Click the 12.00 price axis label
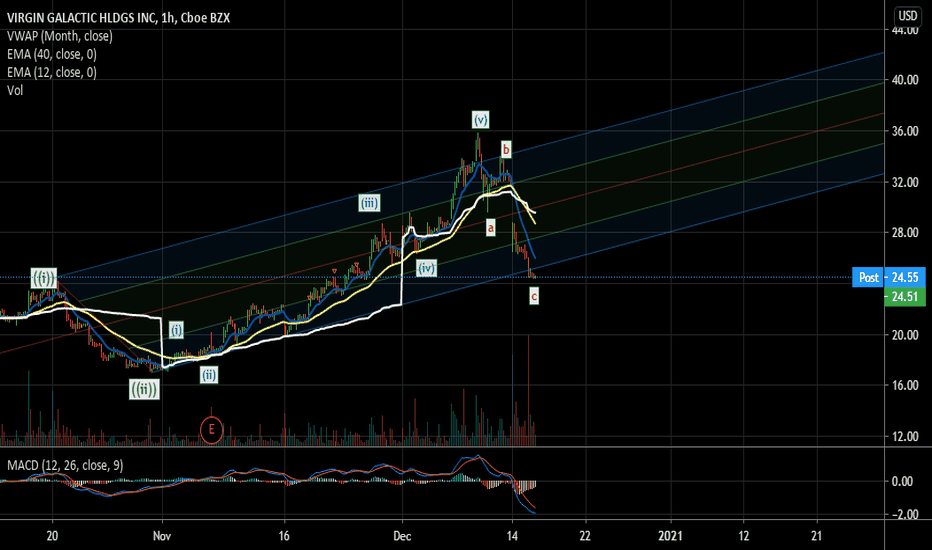 [905, 436]
